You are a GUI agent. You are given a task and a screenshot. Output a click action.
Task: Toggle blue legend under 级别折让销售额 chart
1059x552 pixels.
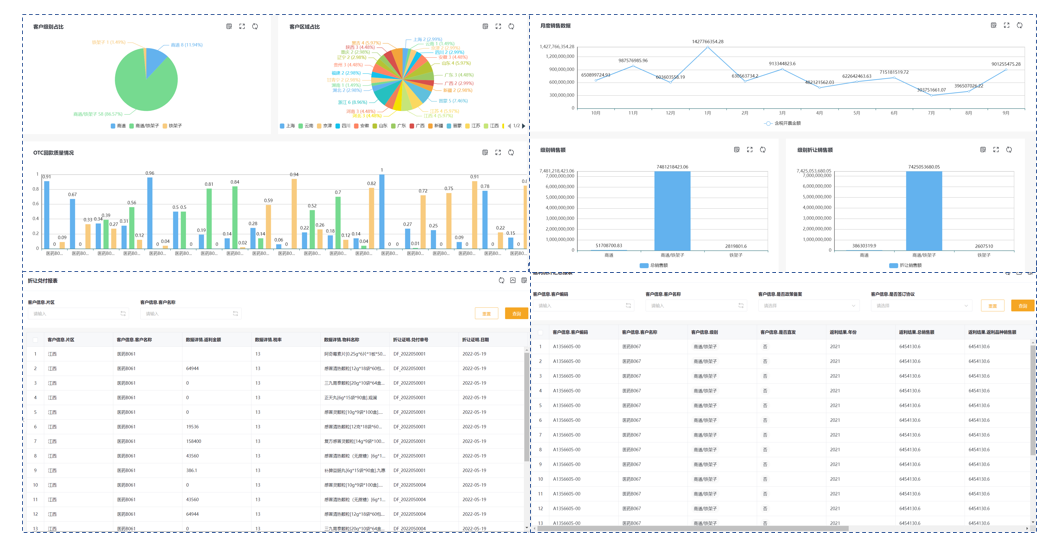pos(905,266)
